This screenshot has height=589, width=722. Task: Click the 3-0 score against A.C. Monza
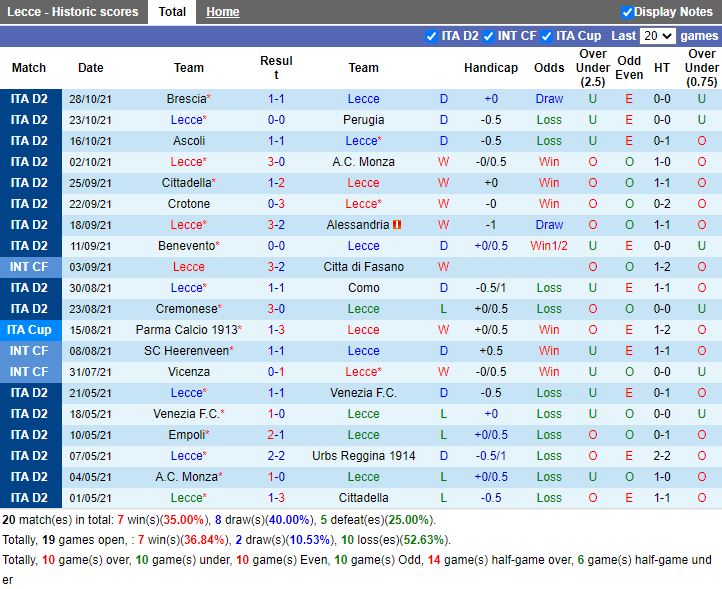pyautogui.click(x=276, y=162)
